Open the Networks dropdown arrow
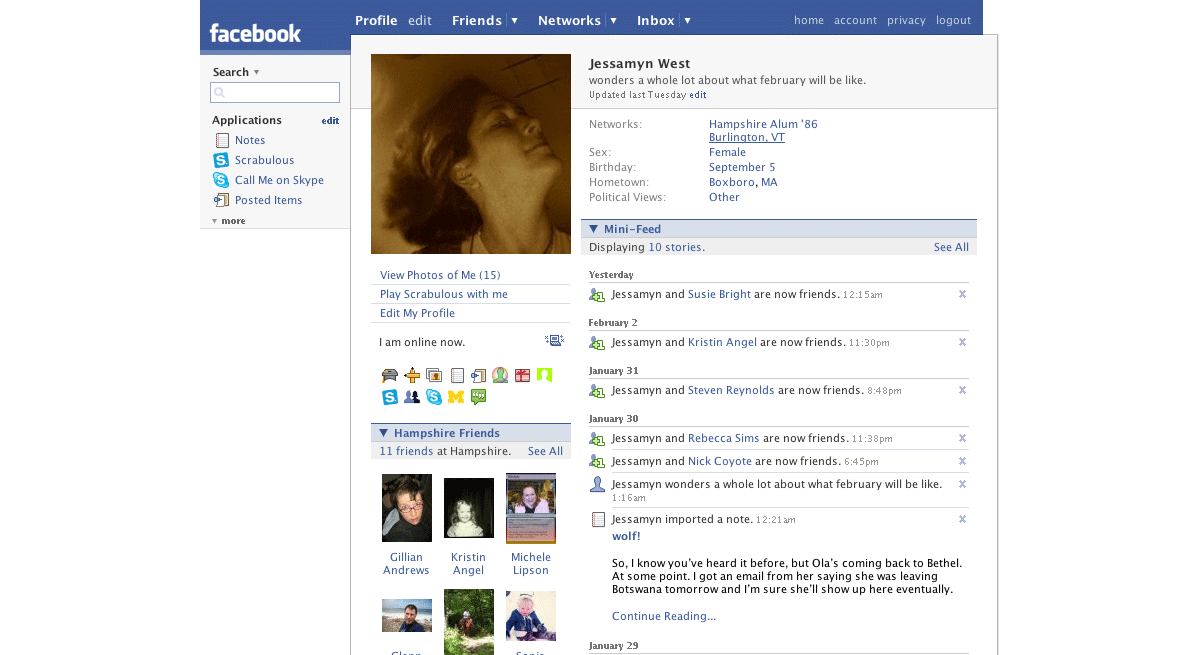Screen dimensions: 1199x655 (x=613, y=21)
